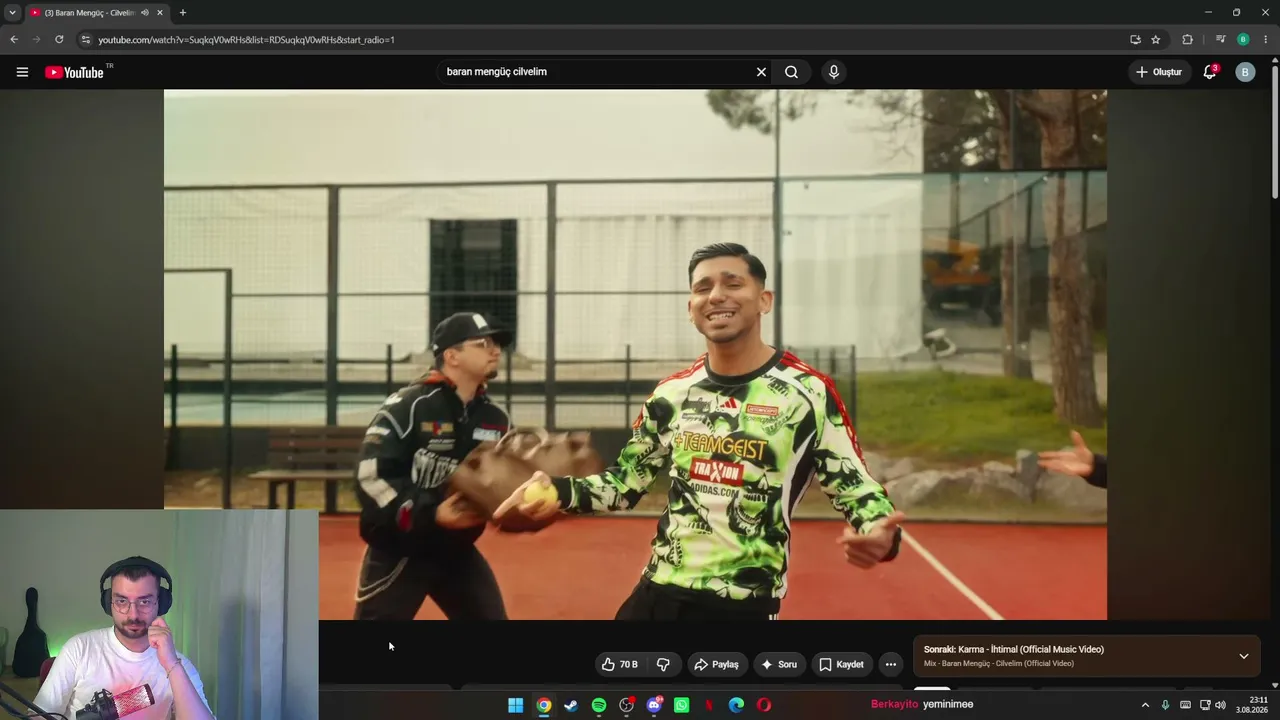The height and width of the screenshot is (720, 1280).
Task: Open the Chrome profile avatar
Action: (1243, 40)
